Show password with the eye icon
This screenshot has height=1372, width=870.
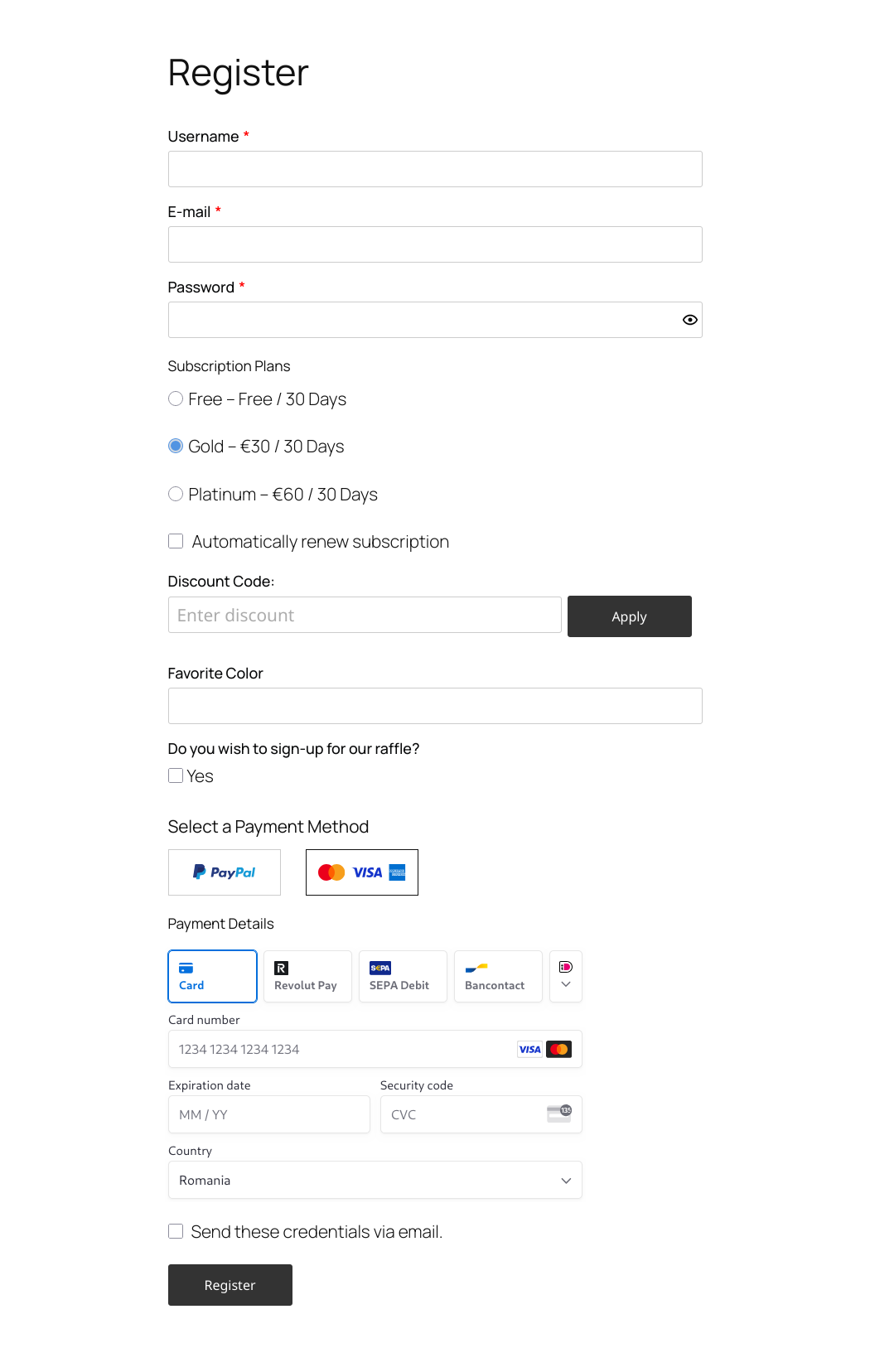pyautogui.click(x=689, y=320)
